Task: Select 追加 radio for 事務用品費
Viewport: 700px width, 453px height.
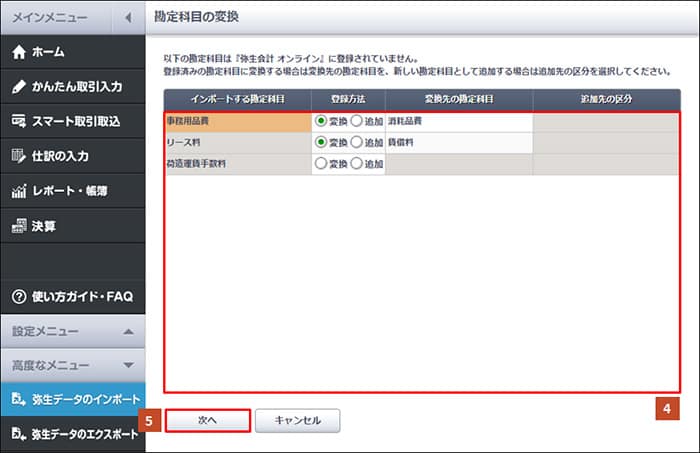Action: pyautogui.click(x=357, y=120)
